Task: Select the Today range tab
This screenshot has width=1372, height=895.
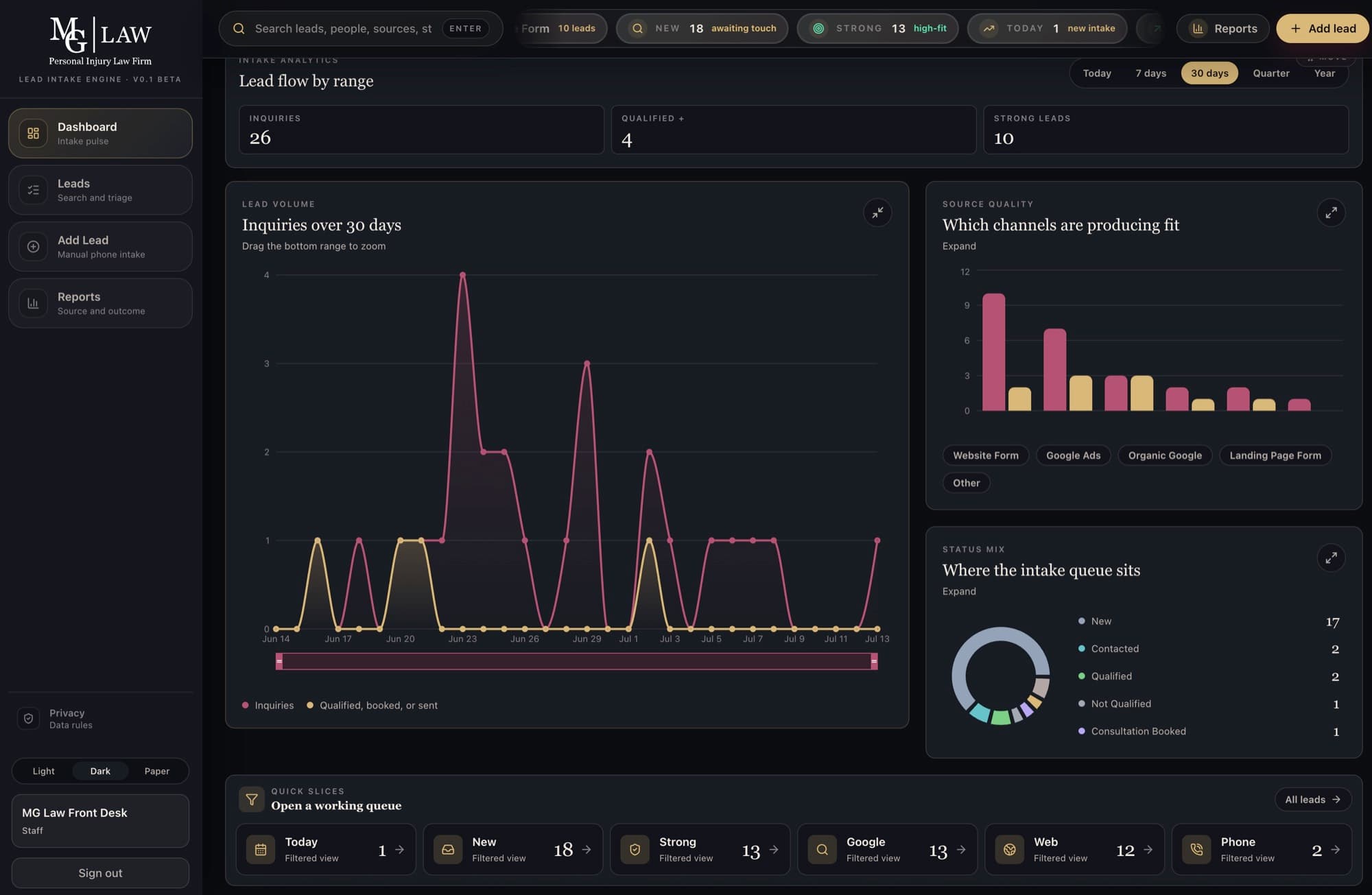Action: click(1097, 73)
